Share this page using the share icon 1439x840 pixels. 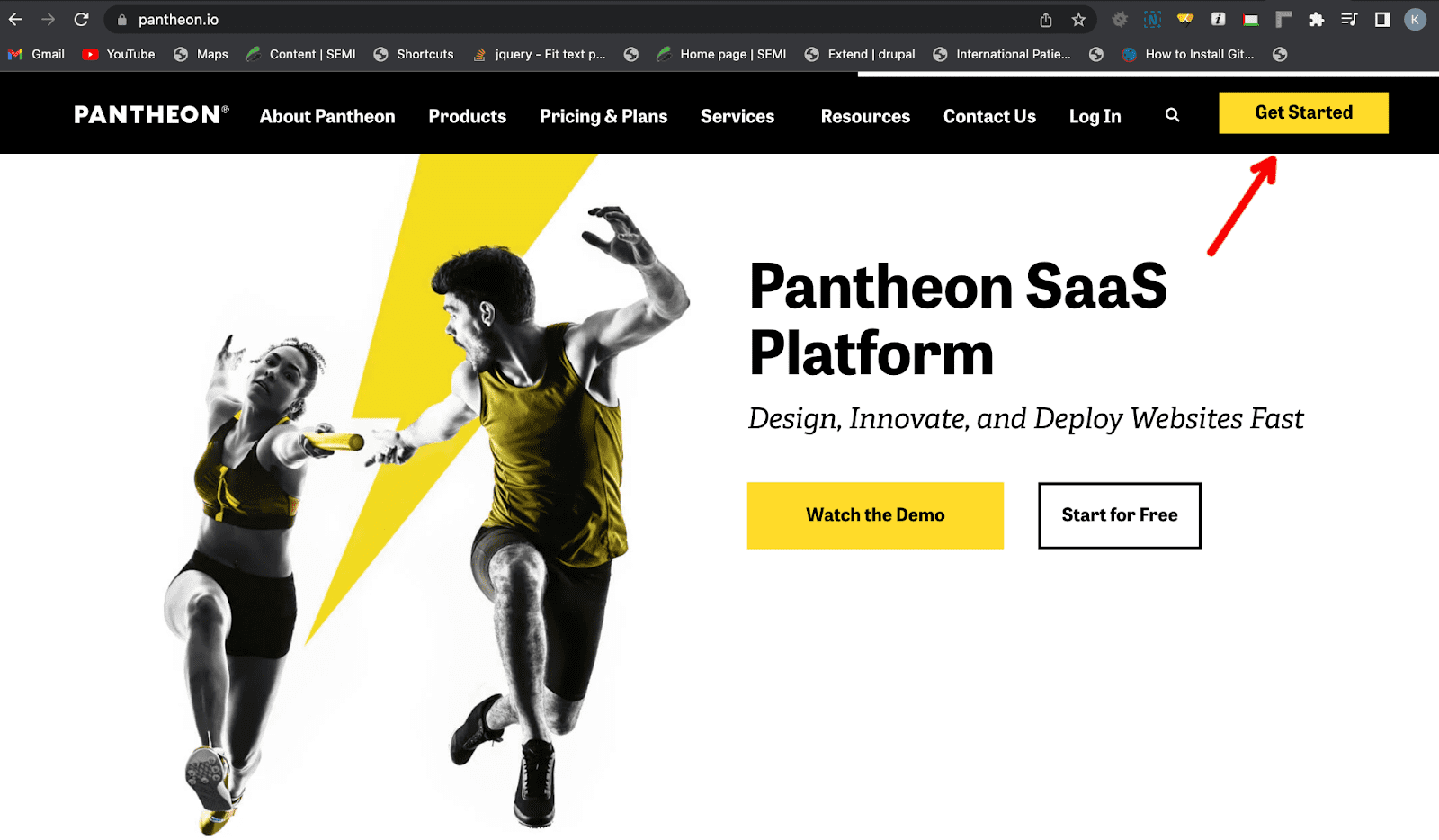[1046, 20]
